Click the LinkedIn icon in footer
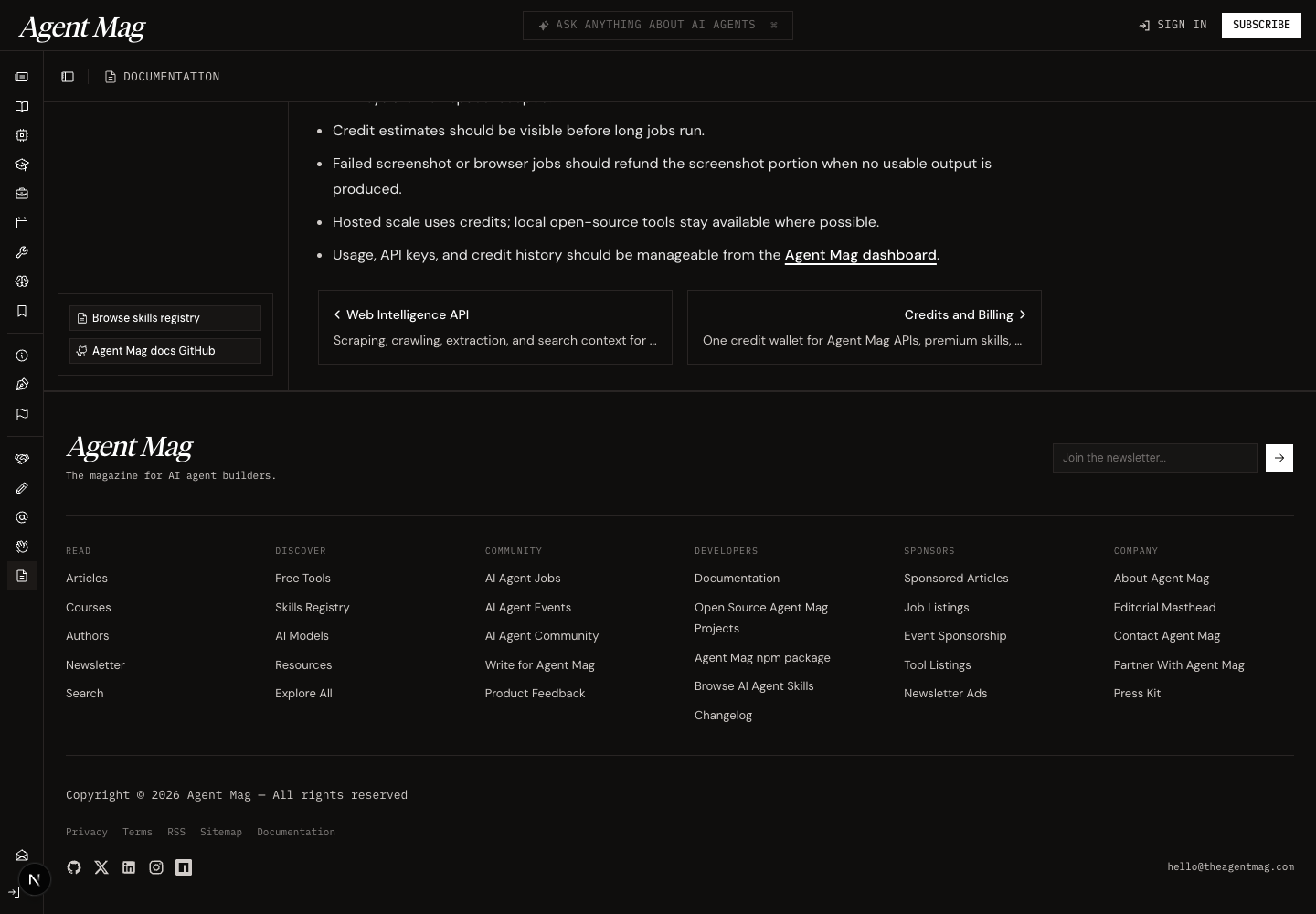Screen dimensions: 1316x914 click(x=129, y=867)
